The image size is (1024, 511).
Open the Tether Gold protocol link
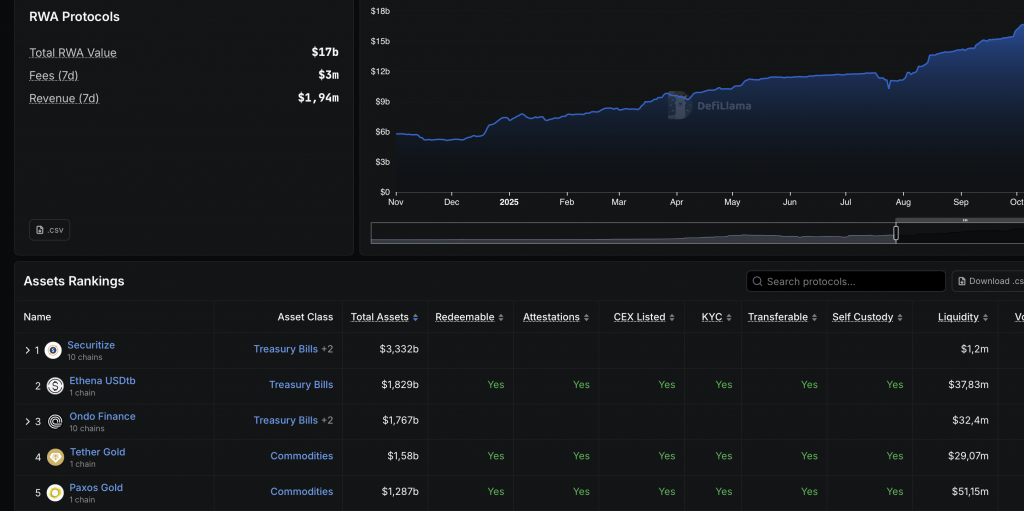point(97,452)
